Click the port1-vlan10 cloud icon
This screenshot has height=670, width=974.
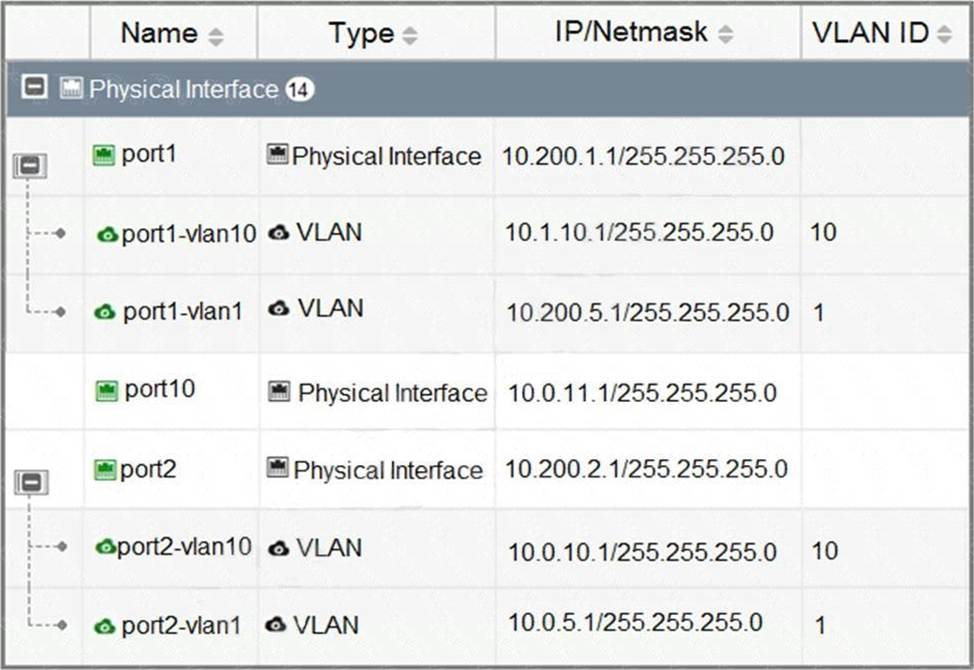coord(107,234)
